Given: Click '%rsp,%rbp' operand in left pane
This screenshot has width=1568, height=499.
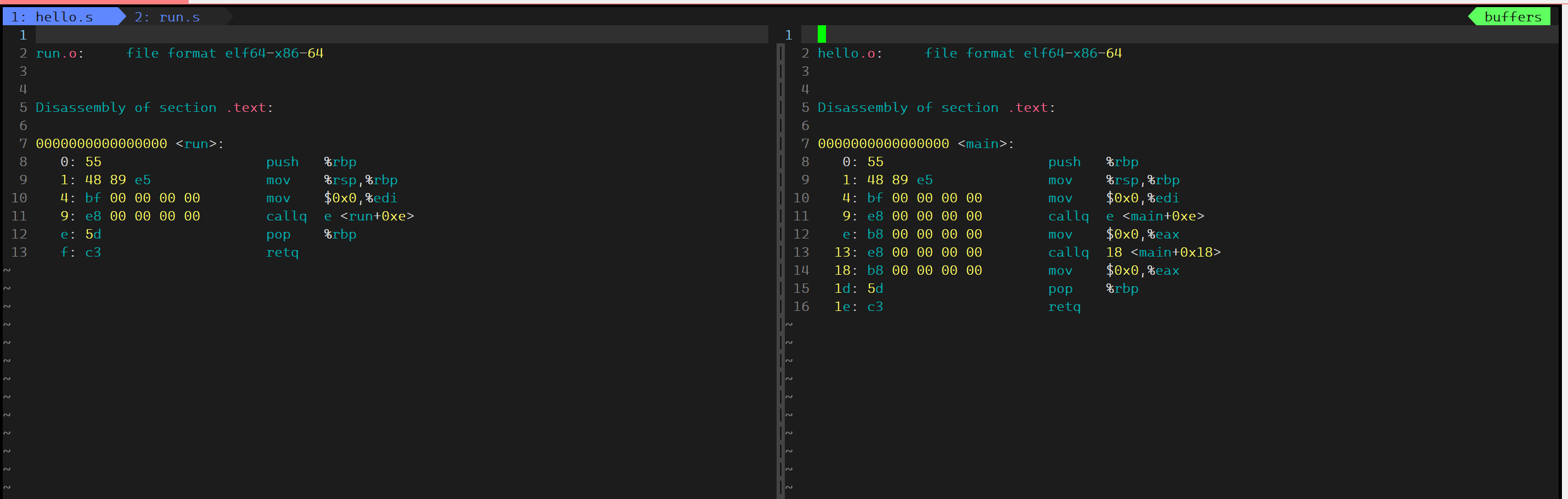Looking at the screenshot, I should tap(361, 180).
